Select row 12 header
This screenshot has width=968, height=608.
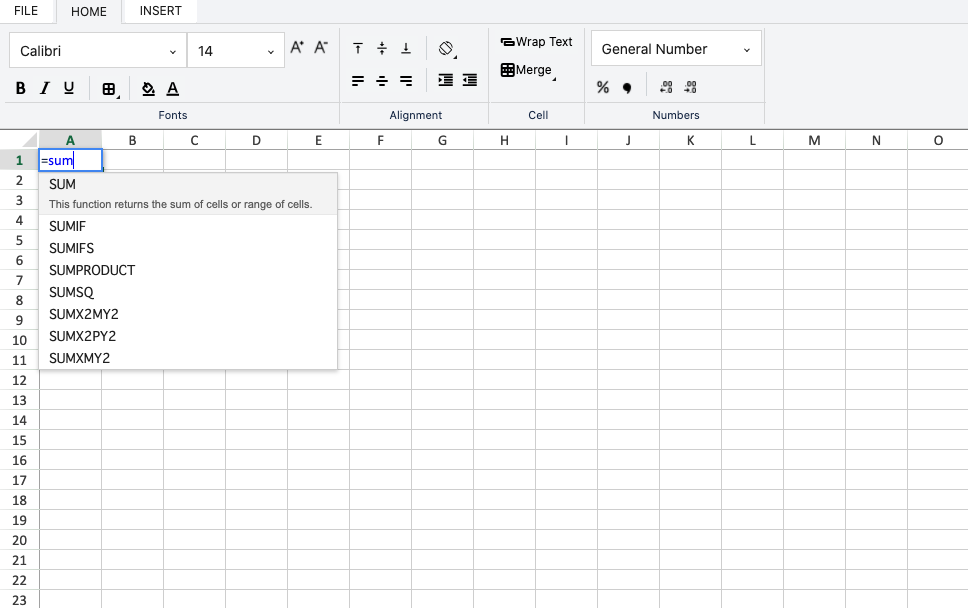tap(19, 380)
